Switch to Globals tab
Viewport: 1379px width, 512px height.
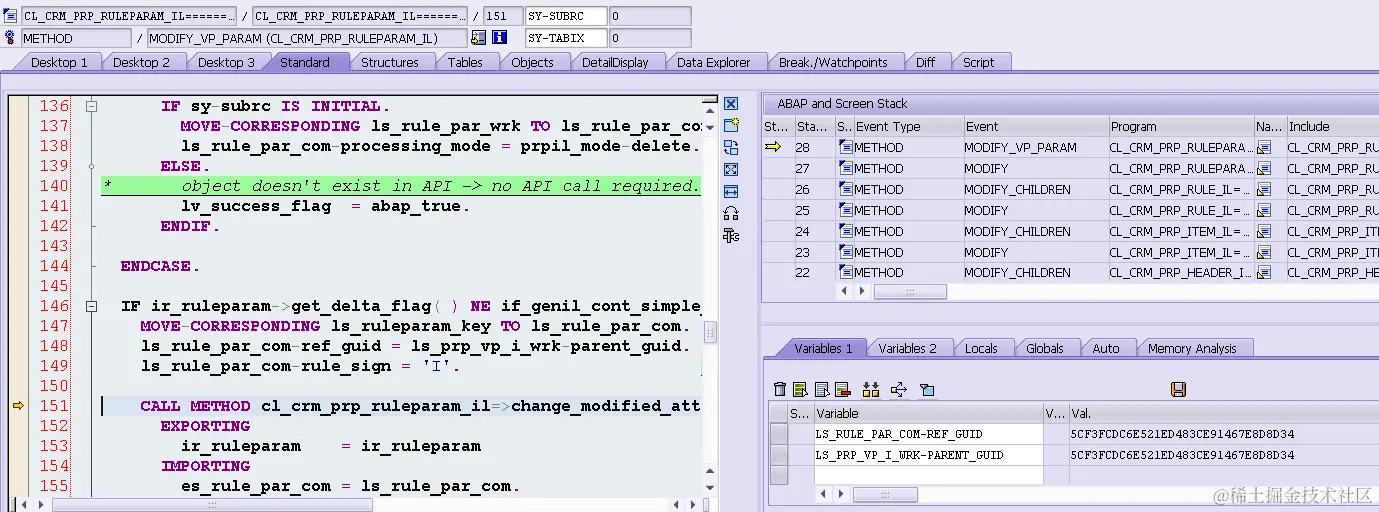[x=1045, y=348]
